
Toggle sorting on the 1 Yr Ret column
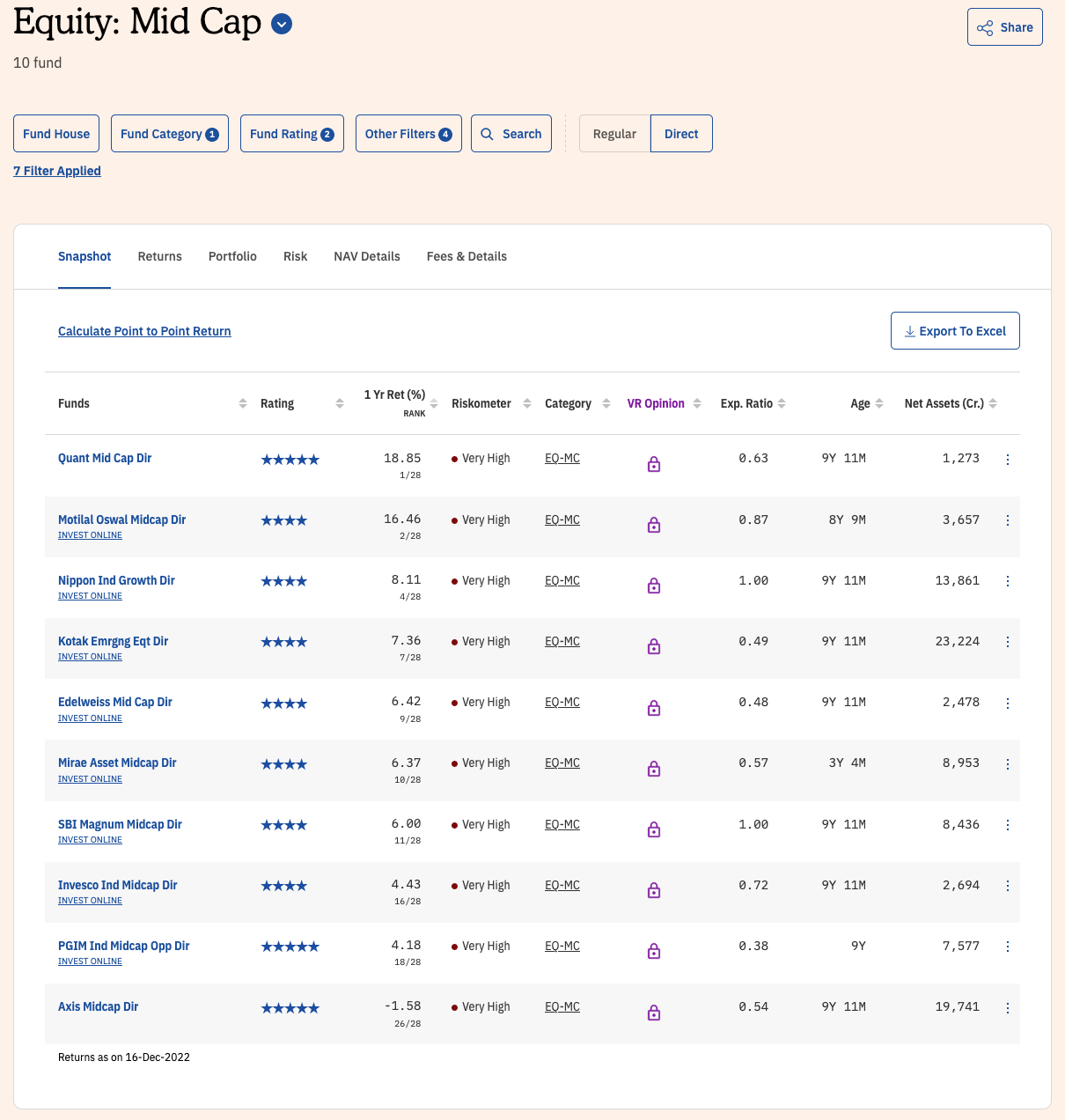434,403
